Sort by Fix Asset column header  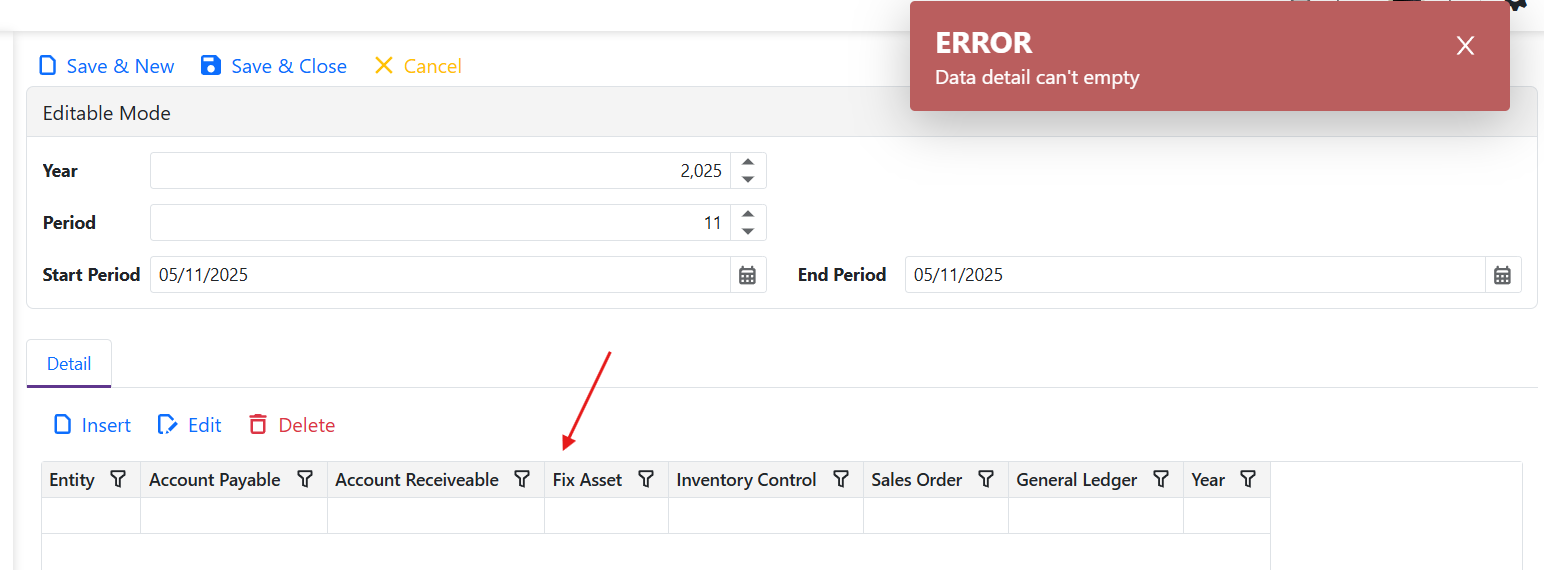(x=588, y=480)
